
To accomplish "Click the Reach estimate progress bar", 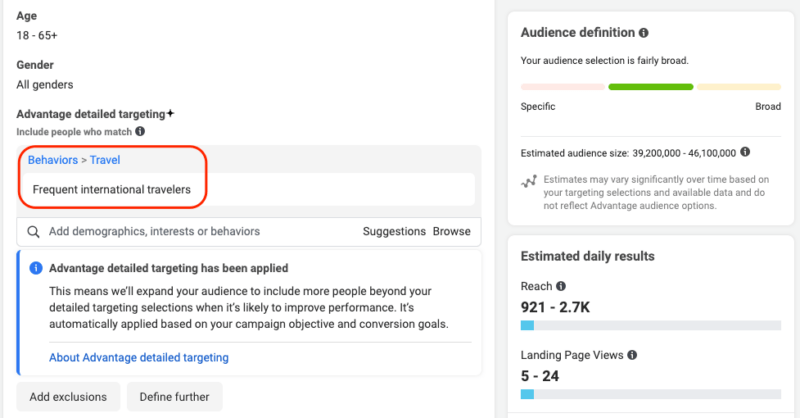I will click(x=650, y=325).
